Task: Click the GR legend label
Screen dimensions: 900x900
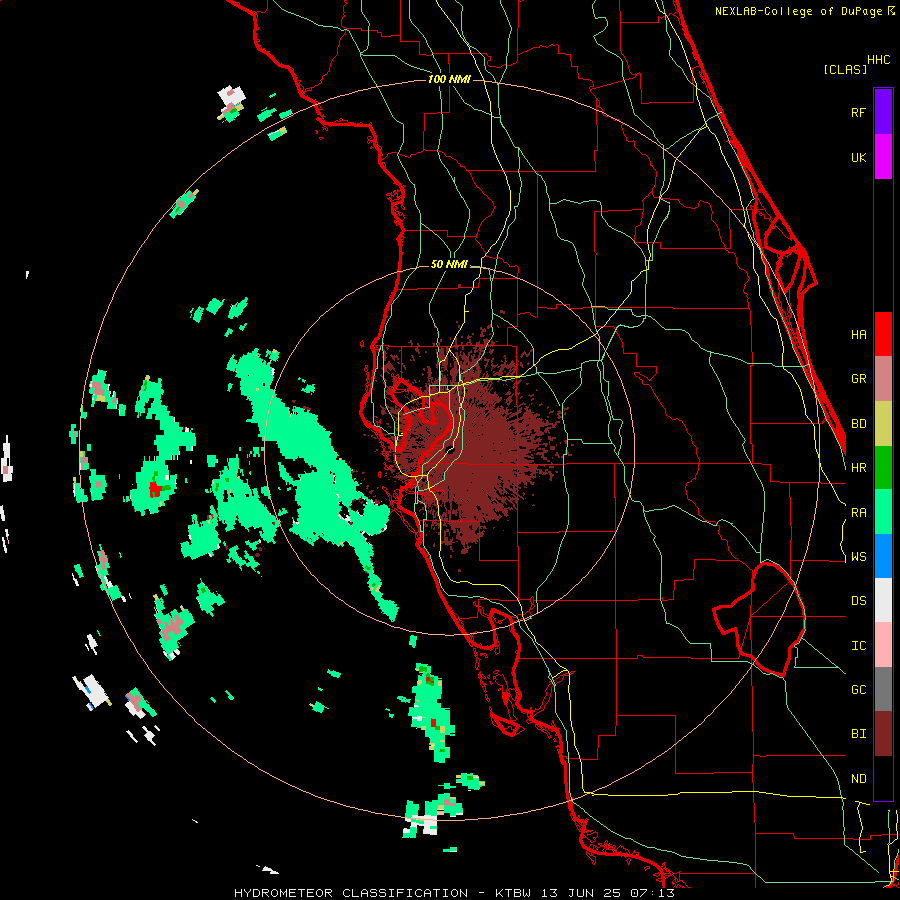Action: click(859, 379)
